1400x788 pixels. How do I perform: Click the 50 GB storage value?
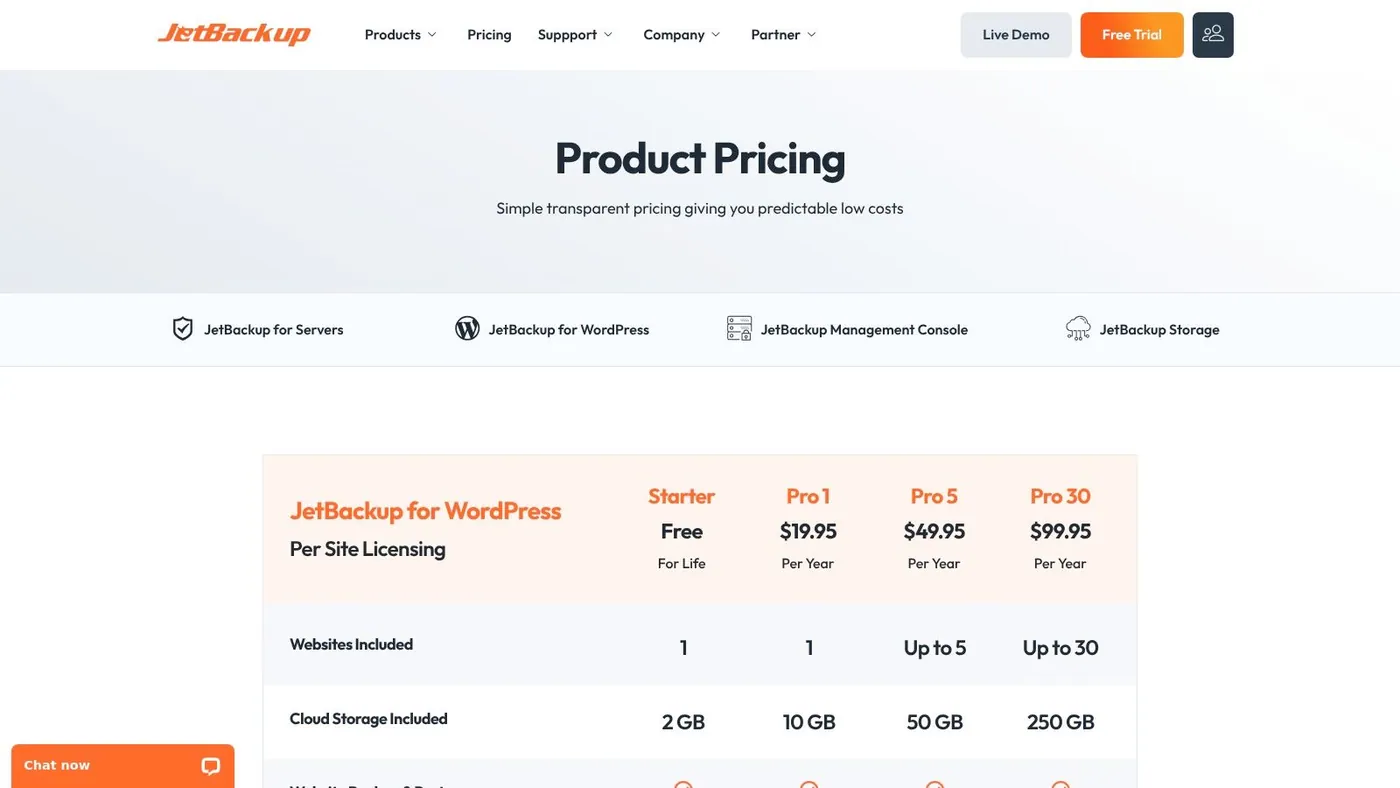point(934,722)
